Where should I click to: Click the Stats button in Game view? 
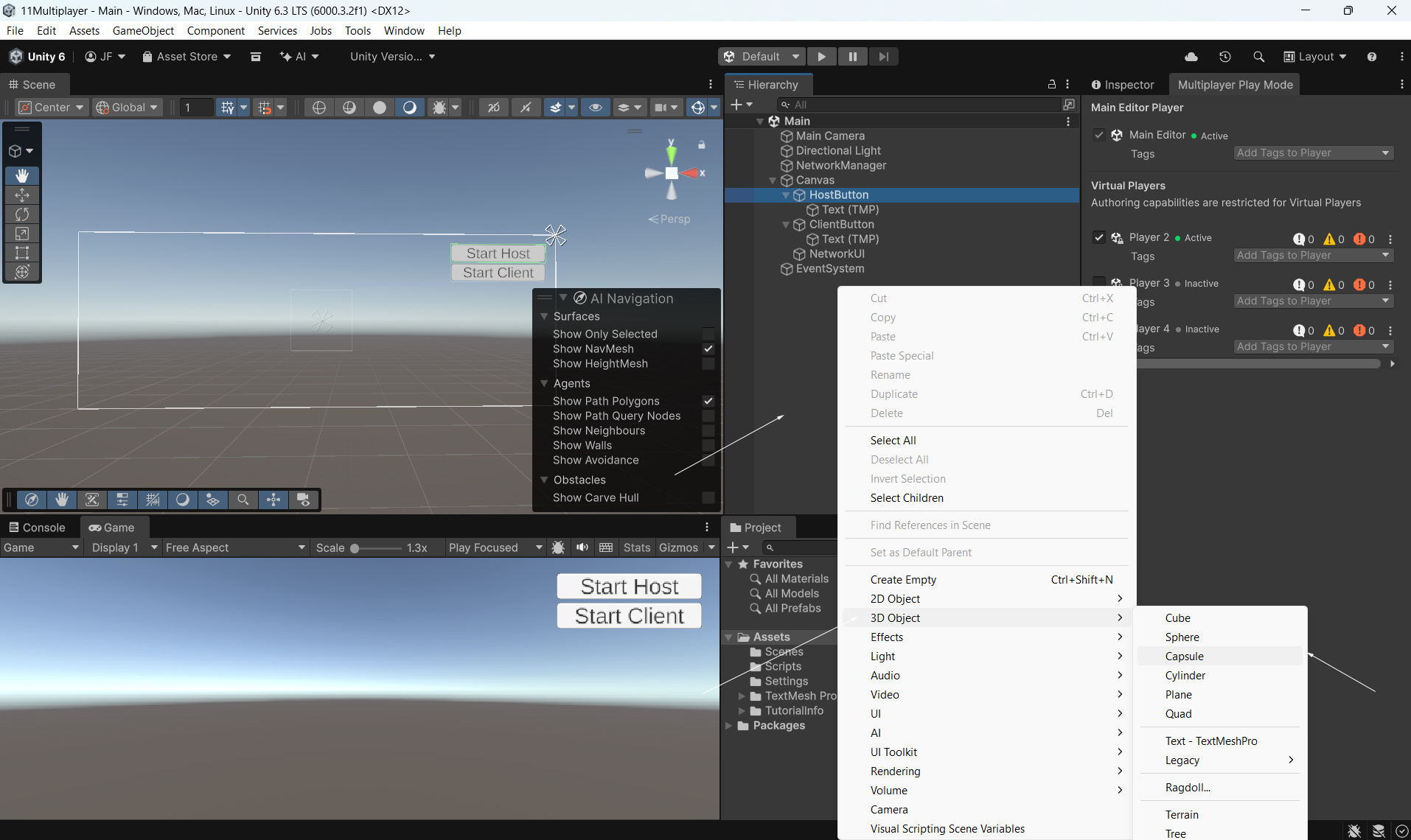click(636, 547)
